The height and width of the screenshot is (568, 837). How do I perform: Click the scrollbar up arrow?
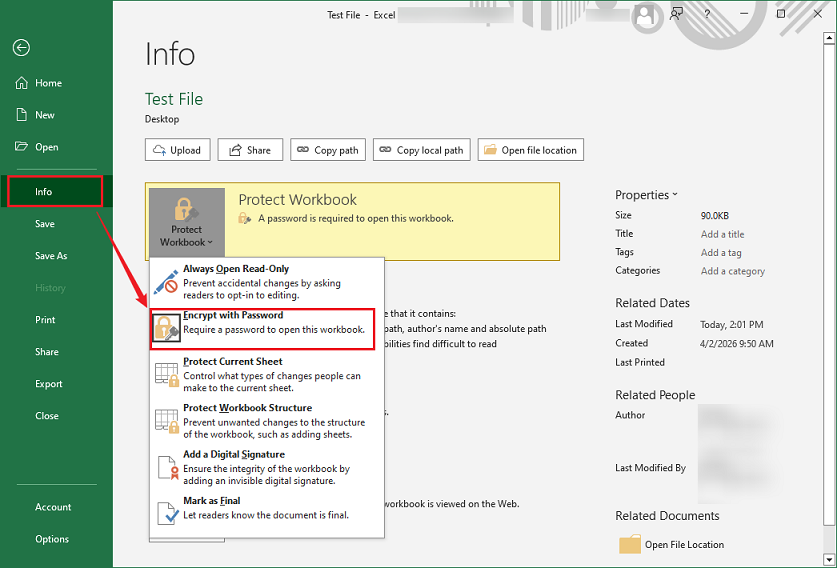[829, 38]
